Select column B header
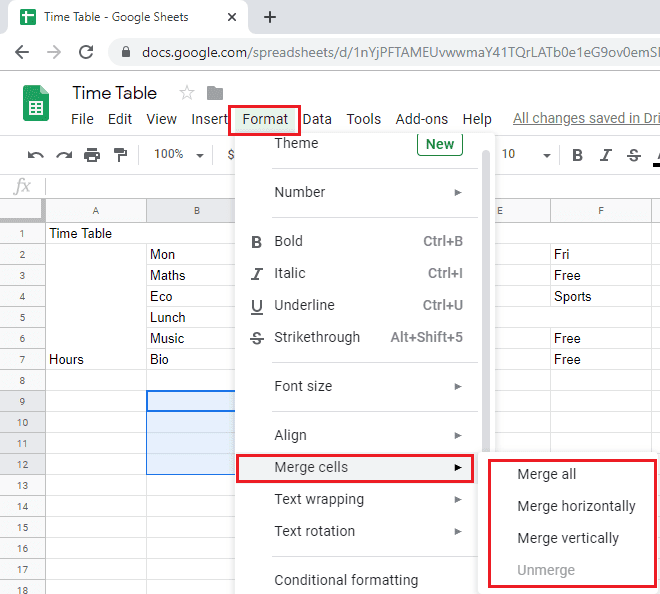The width and height of the screenshot is (660, 594). click(x=191, y=210)
